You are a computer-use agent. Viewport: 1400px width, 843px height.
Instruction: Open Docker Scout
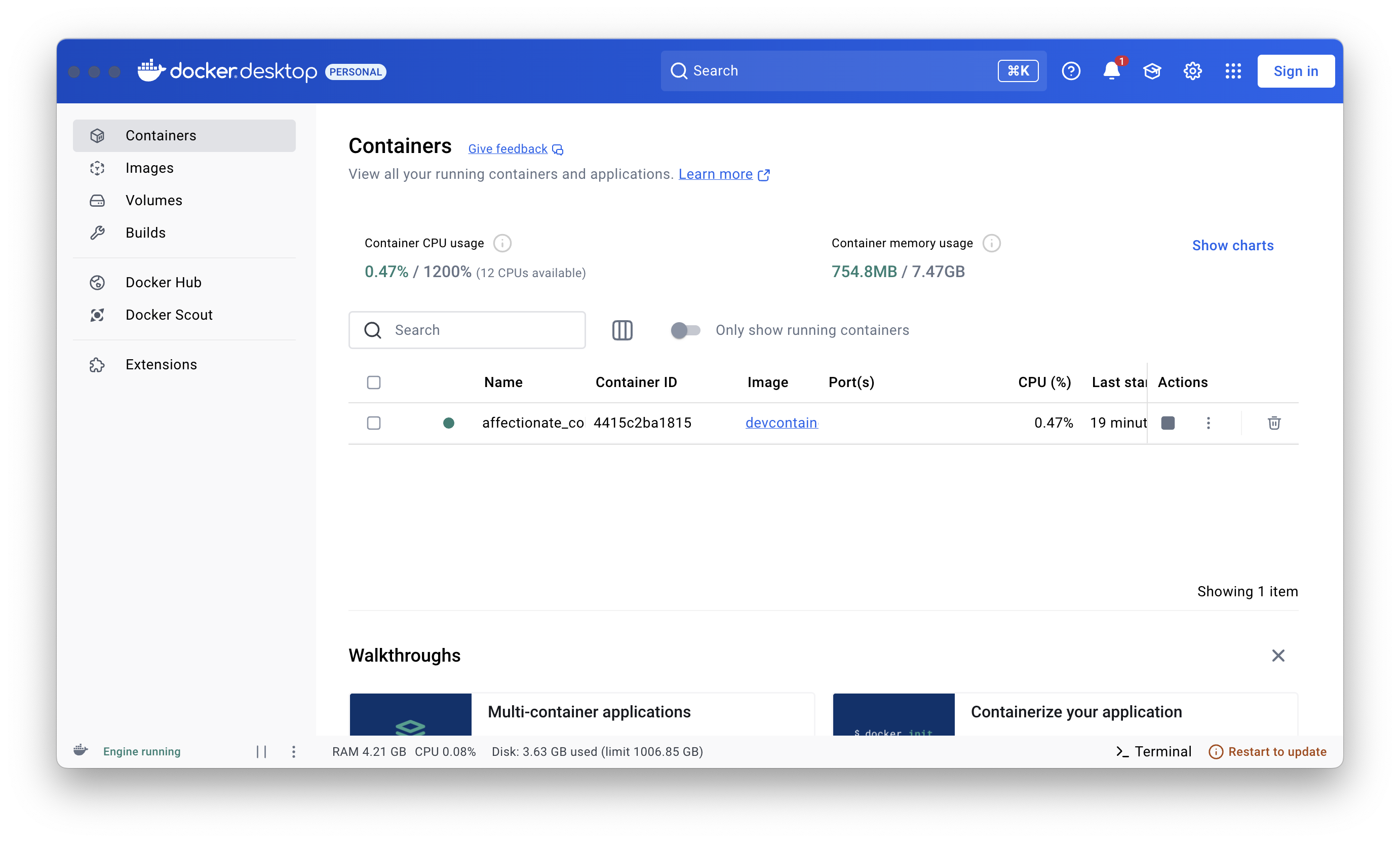pyautogui.click(x=168, y=314)
